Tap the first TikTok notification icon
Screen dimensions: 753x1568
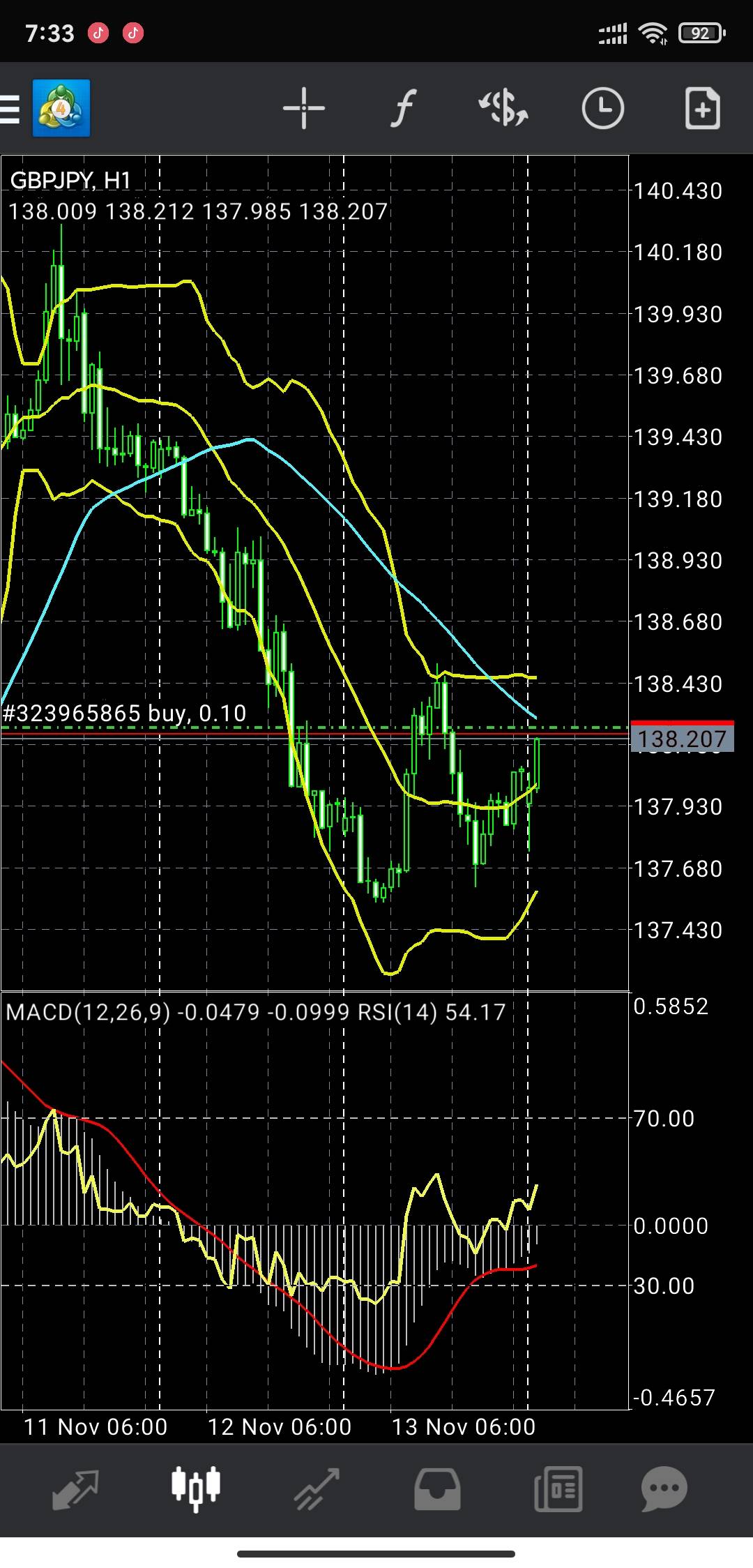coord(98,33)
